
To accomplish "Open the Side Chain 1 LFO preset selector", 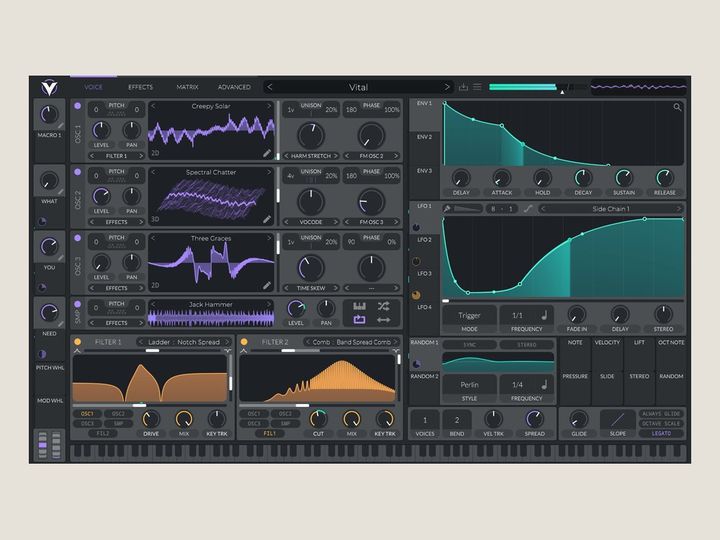I will 611,208.
